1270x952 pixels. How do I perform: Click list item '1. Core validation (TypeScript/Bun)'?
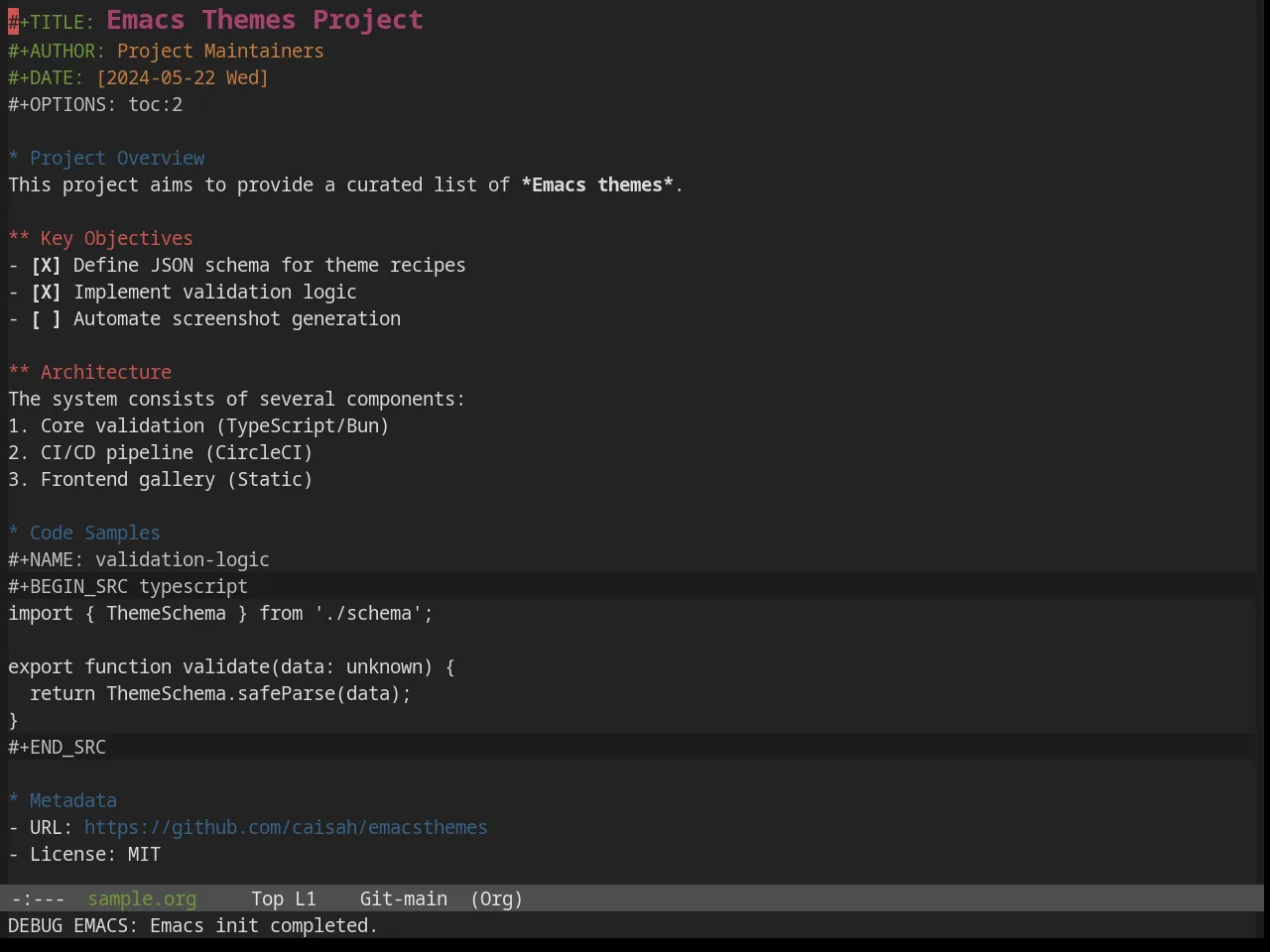pyautogui.click(x=198, y=425)
